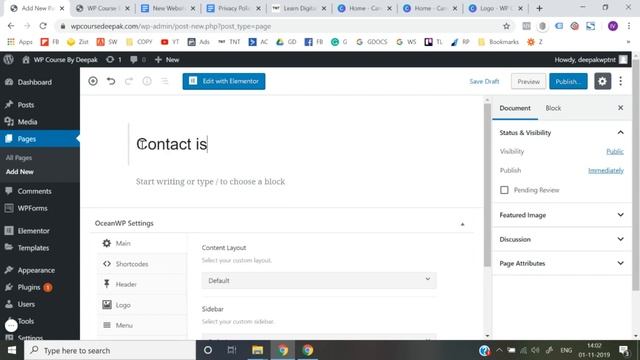Click Save Draft
The height and width of the screenshot is (360, 640).
pyautogui.click(x=484, y=81)
